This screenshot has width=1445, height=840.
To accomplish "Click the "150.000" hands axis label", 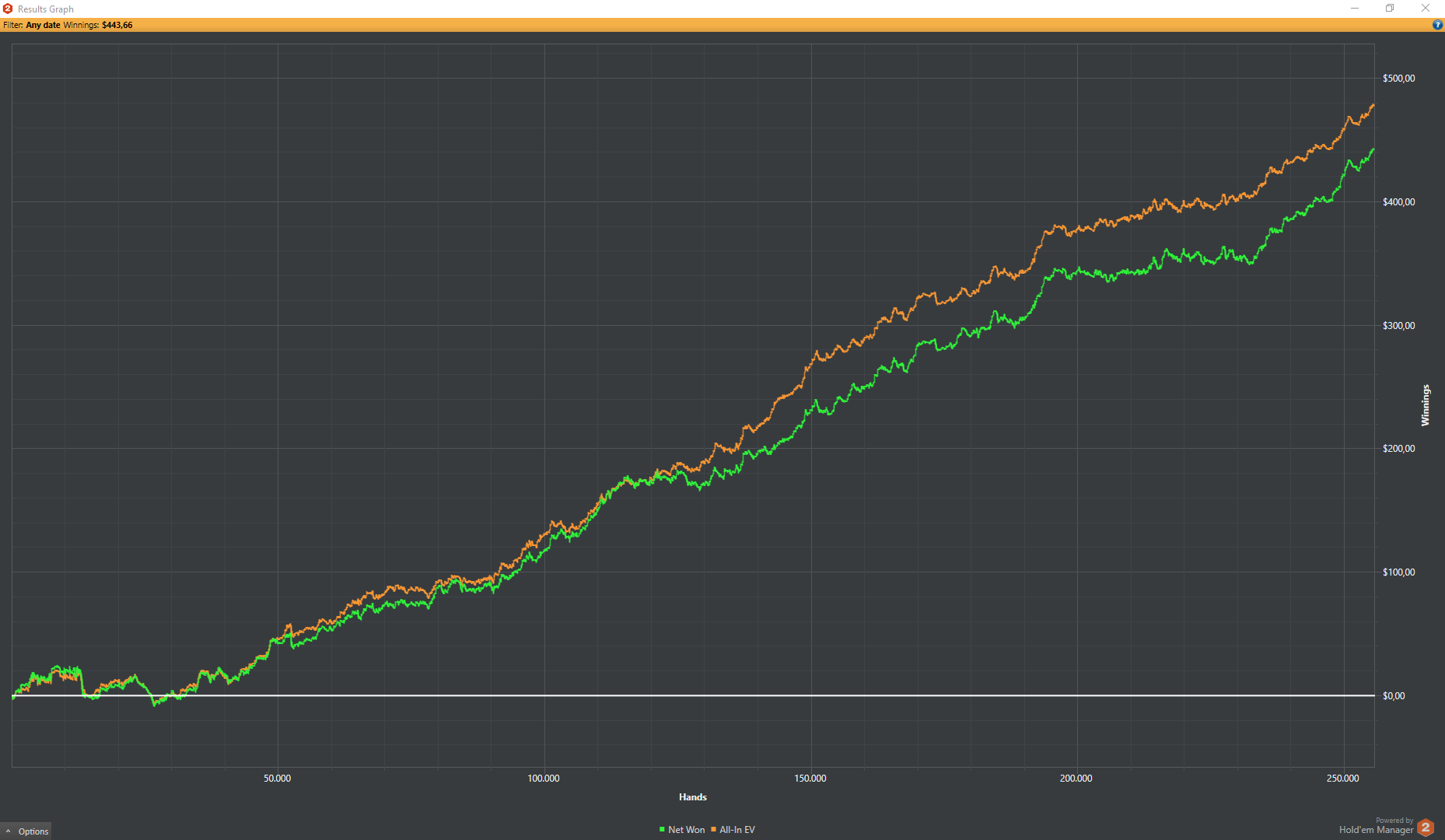I will pos(810,779).
